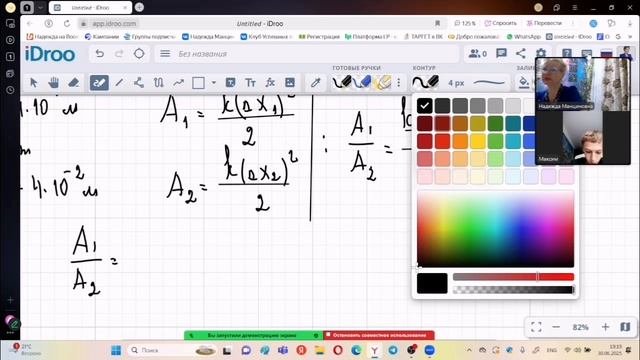Select the black swatch with checkmark
The height and width of the screenshot is (360, 640).
pyautogui.click(x=424, y=106)
